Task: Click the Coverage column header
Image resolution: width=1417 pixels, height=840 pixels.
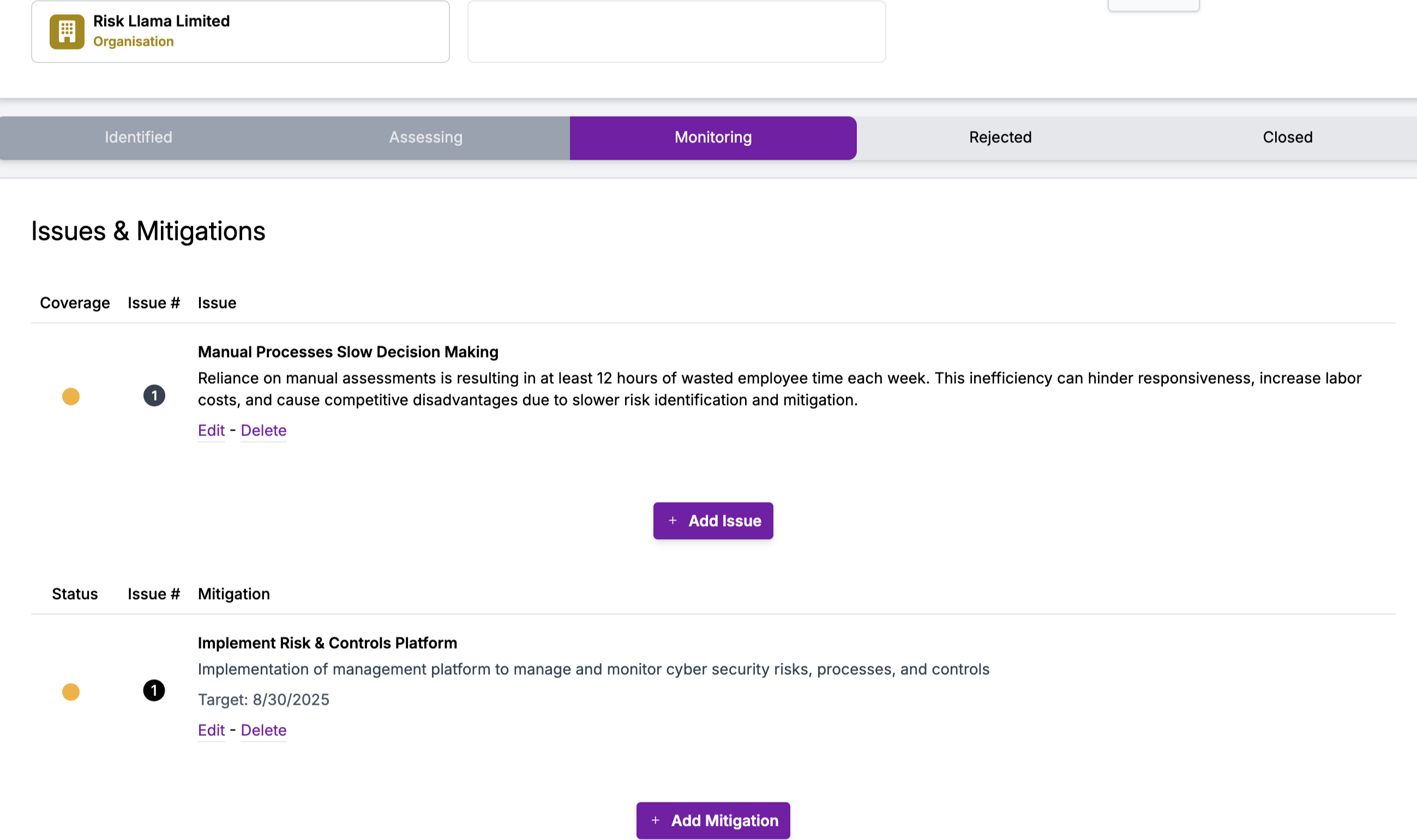Action: pos(74,303)
